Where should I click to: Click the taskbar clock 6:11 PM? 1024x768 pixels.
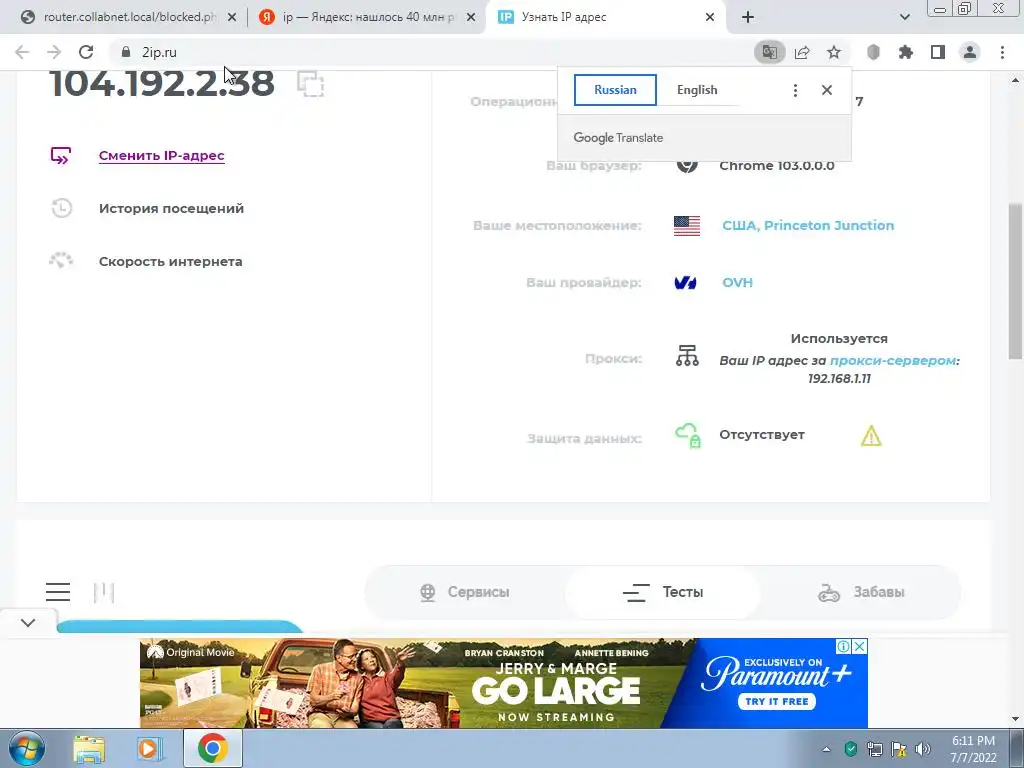pyautogui.click(x=973, y=749)
